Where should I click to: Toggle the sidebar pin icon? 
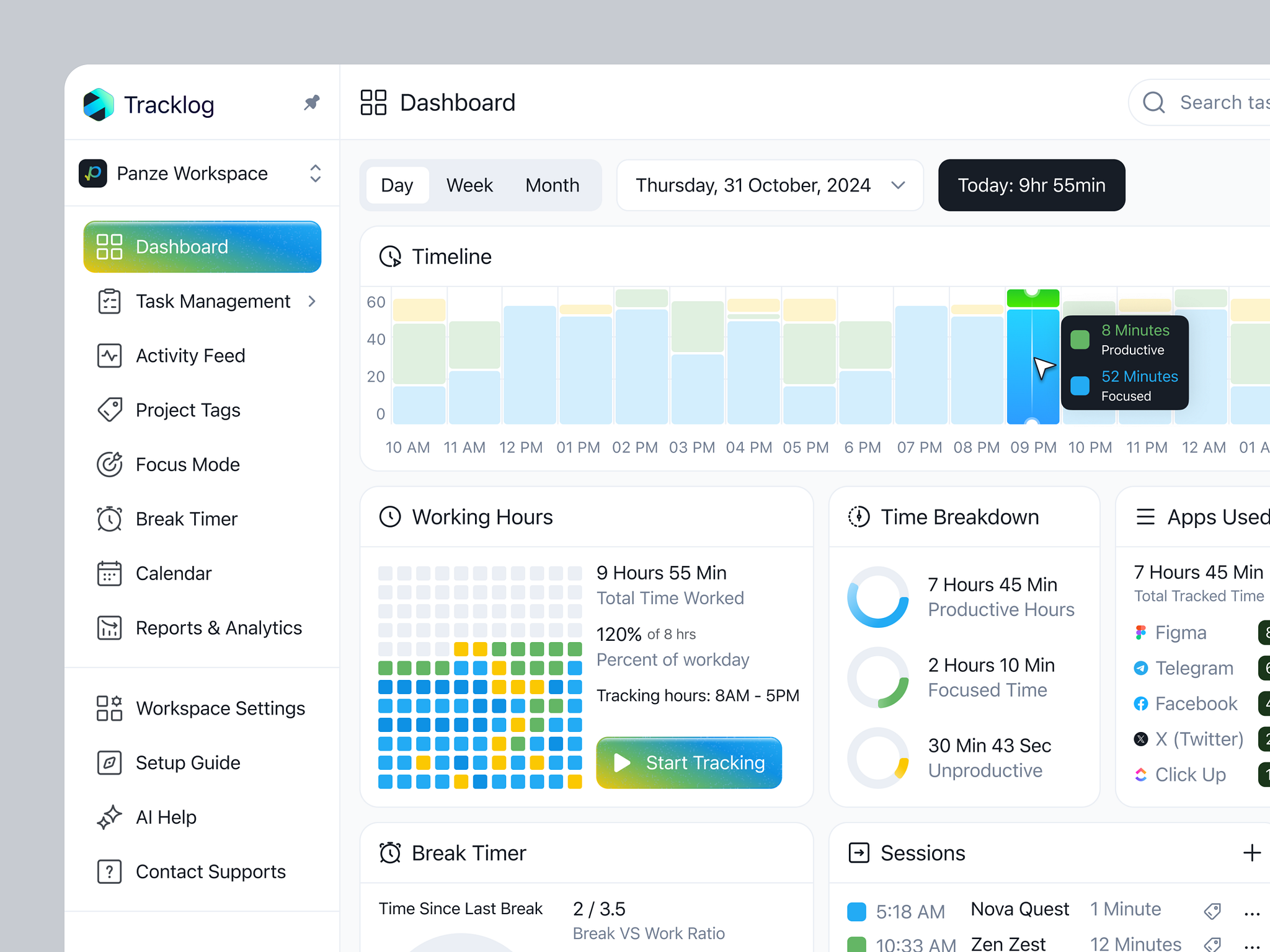click(312, 103)
